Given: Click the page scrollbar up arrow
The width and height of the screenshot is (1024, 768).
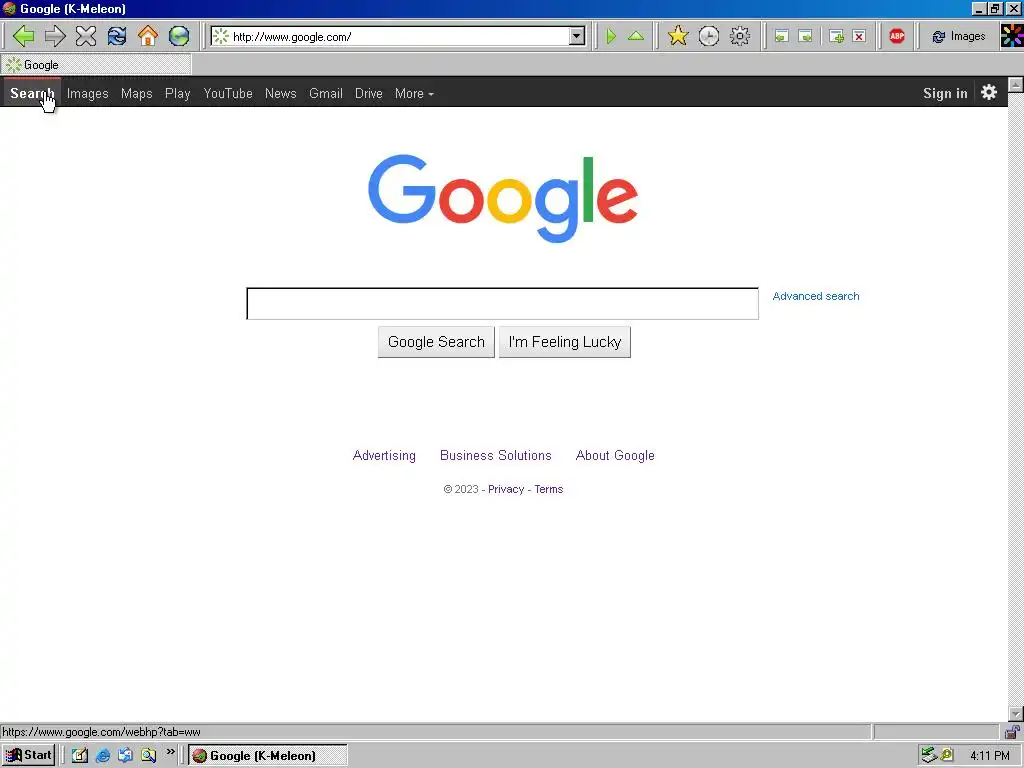Looking at the screenshot, I should pyautogui.click(x=1016, y=84).
